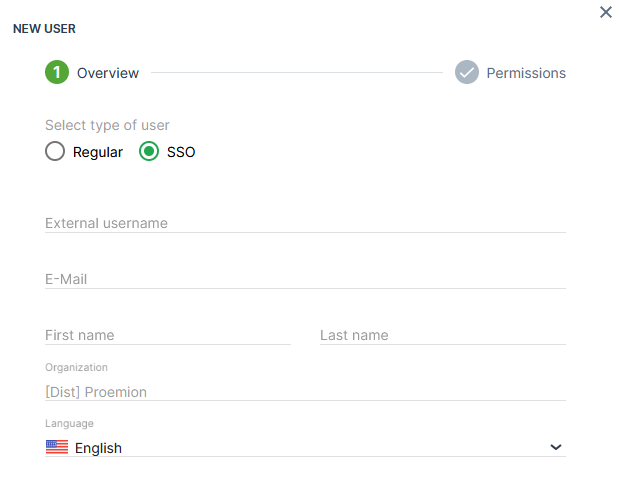Click the NEW USER dialog title
This screenshot has height=483, width=619.
(44, 29)
